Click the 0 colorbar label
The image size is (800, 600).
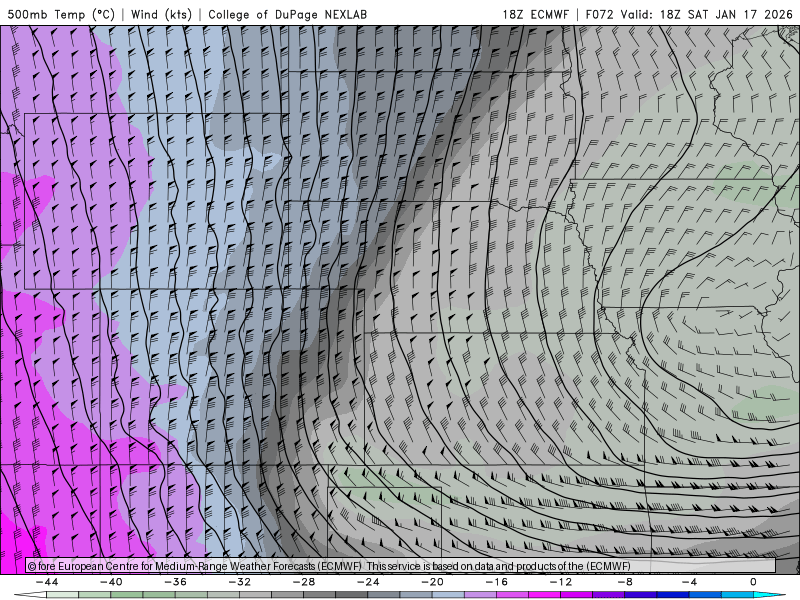click(754, 582)
